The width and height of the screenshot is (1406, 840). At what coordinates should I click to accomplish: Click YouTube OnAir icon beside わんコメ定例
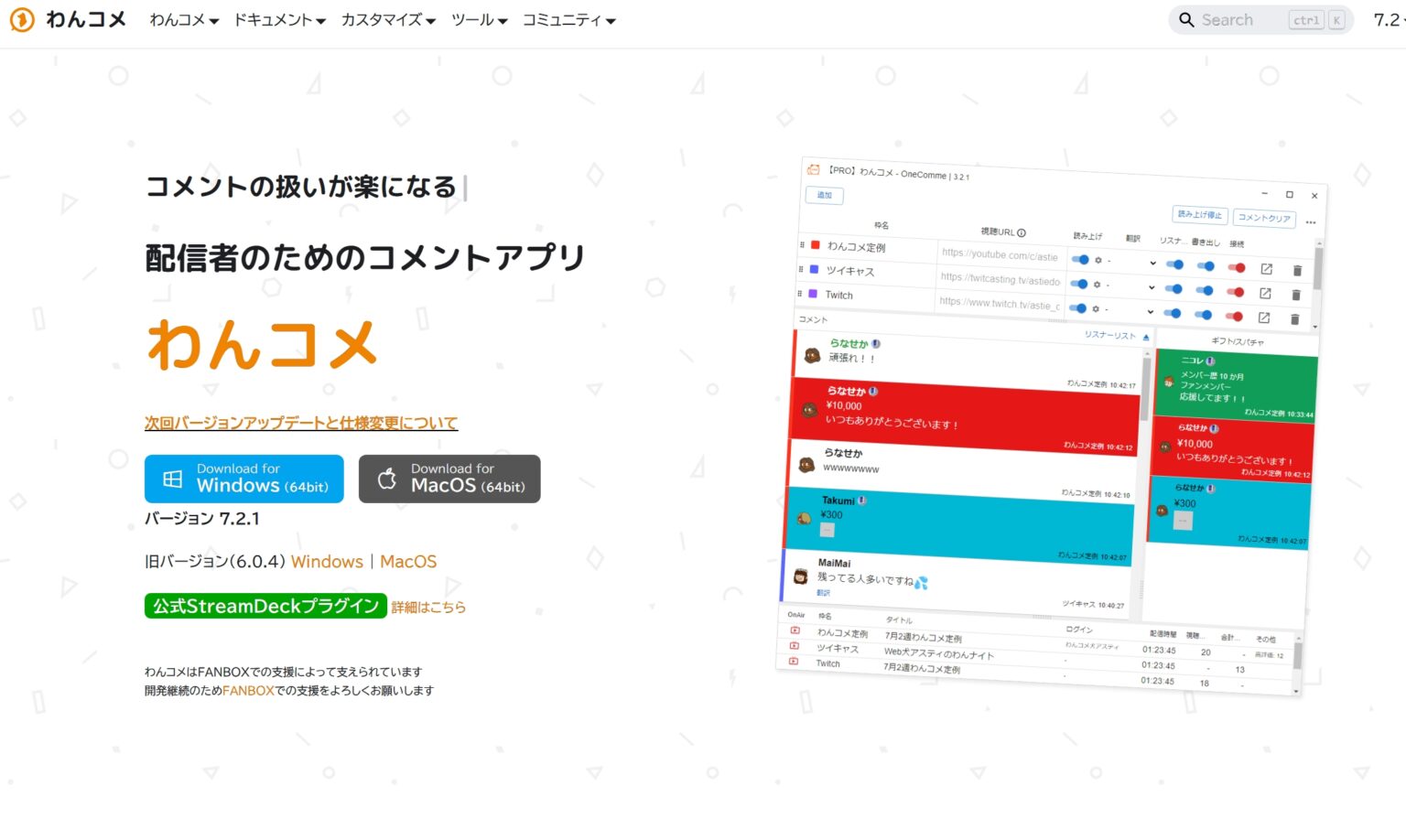[x=795, y=630]
